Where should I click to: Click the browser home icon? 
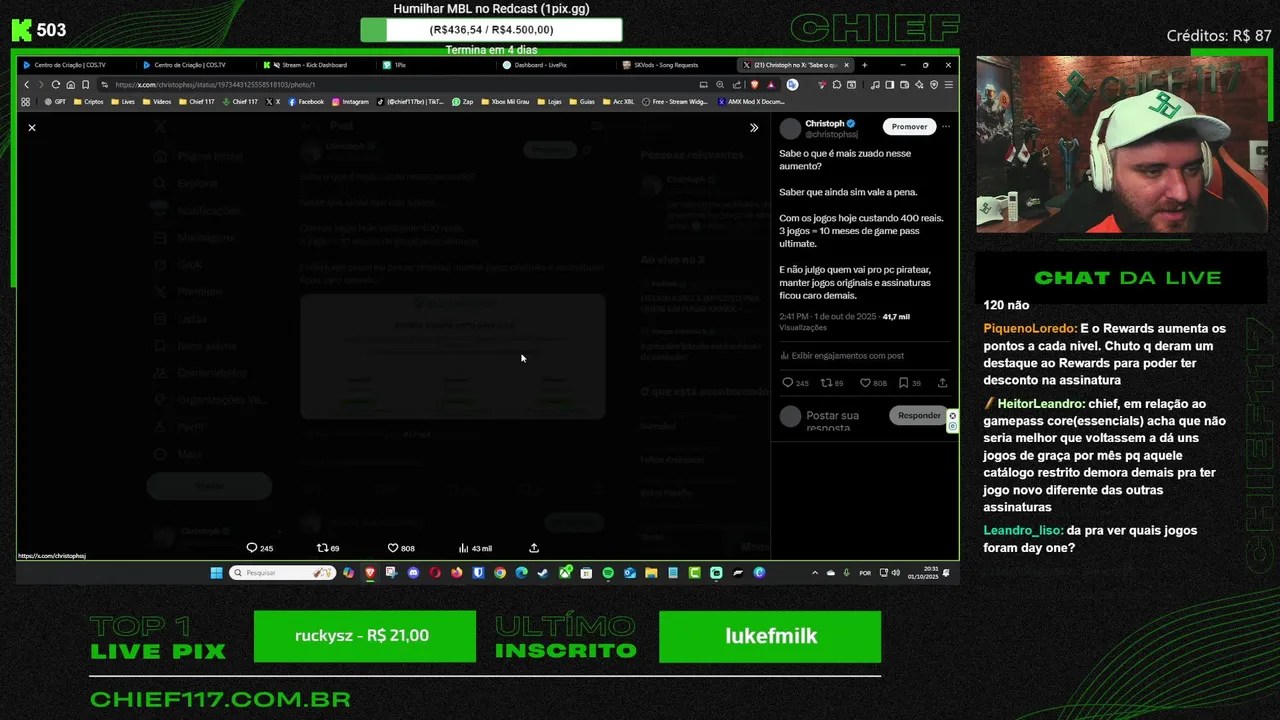[70, 85]
